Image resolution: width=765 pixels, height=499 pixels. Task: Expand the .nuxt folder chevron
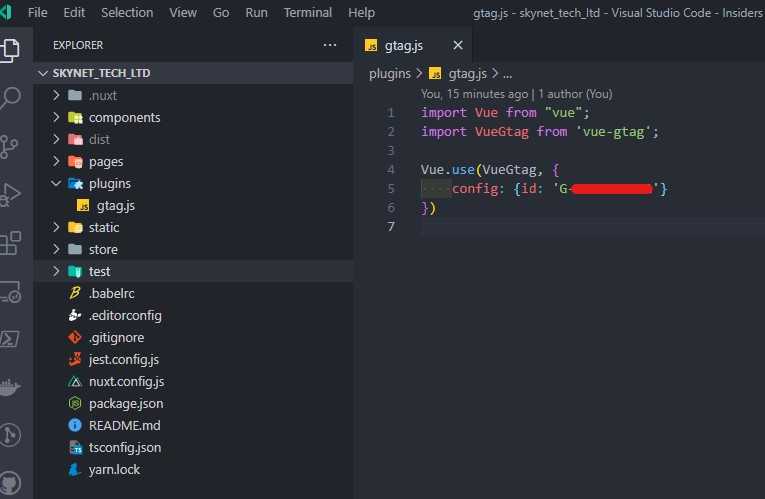point(56,95)
